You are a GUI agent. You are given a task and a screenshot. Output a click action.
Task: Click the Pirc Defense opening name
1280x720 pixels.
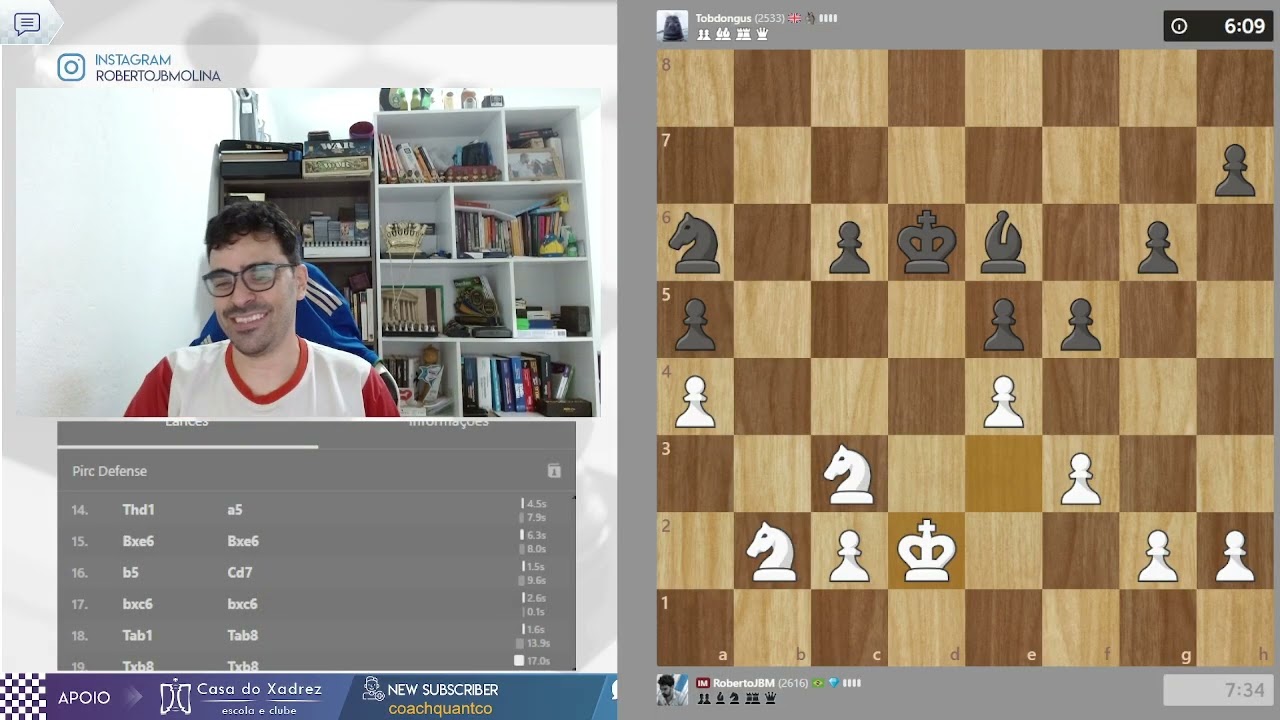pos(109,471)
